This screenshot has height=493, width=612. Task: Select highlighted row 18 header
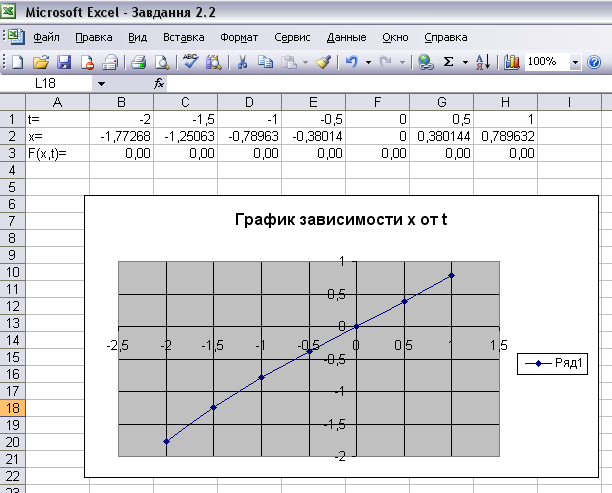[x=12, y=408]
